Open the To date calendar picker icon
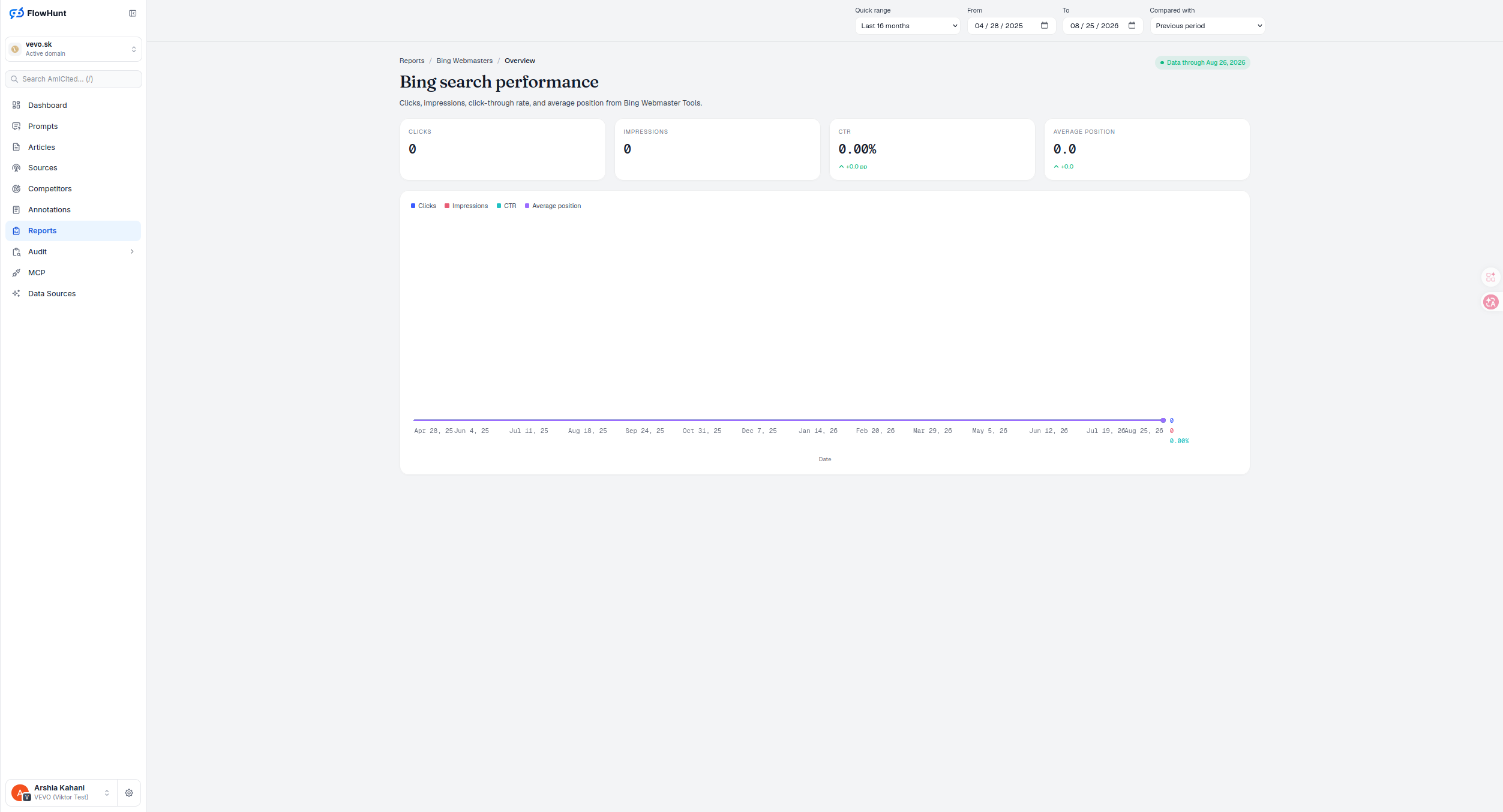This screenshot has width=1503, height=812. [x=1132, y=25]
